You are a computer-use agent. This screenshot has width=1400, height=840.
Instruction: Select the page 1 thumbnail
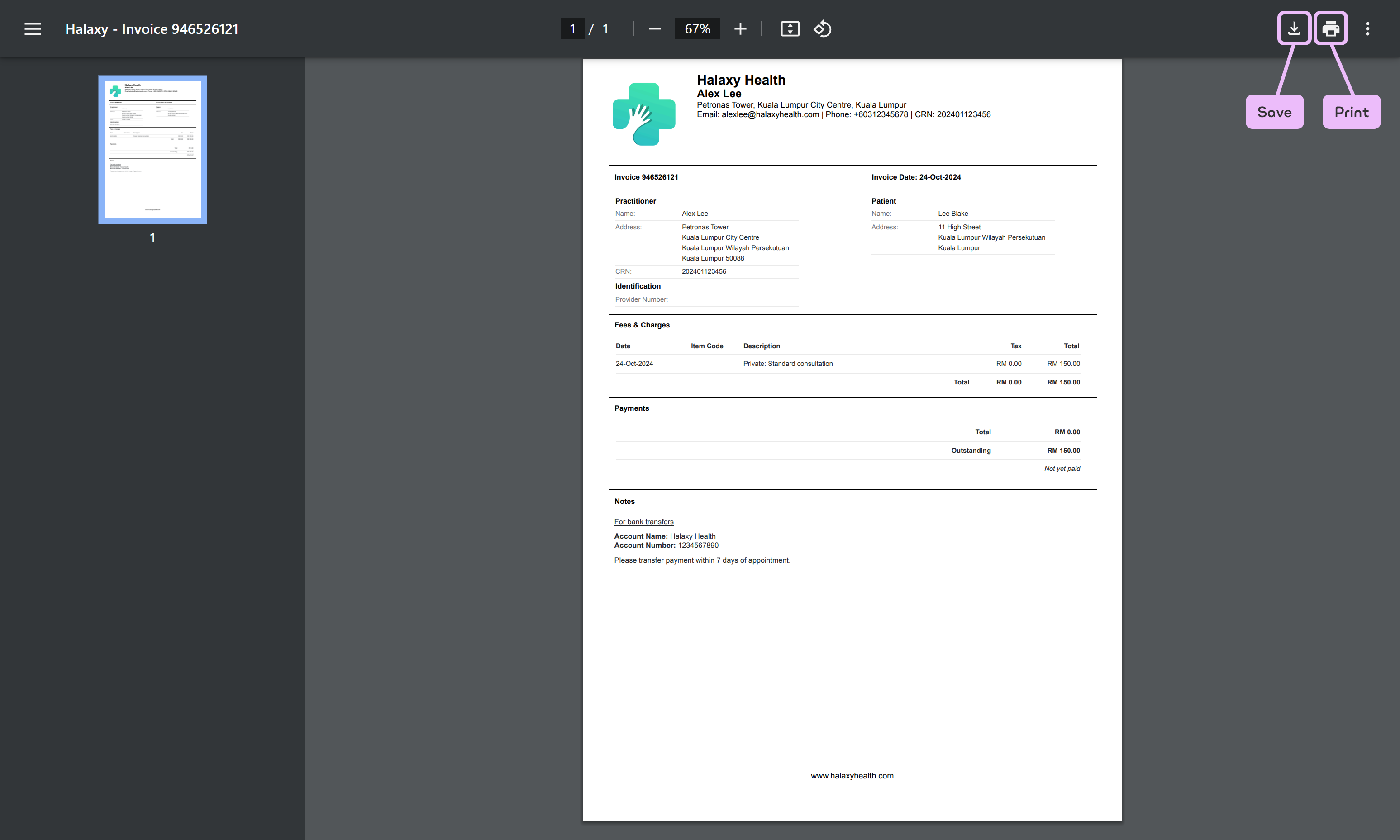tap(152, 149)
